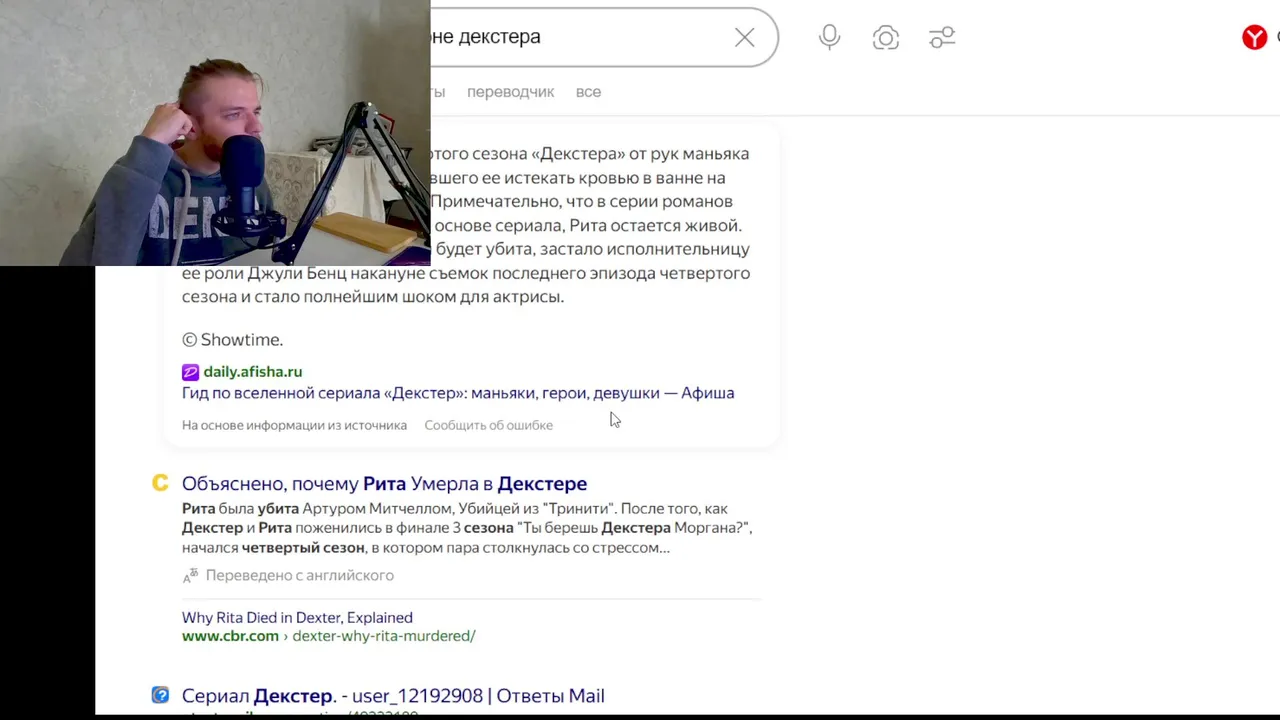
Task: Click the Переведено с английского label
Action: (x=300, y=576)
